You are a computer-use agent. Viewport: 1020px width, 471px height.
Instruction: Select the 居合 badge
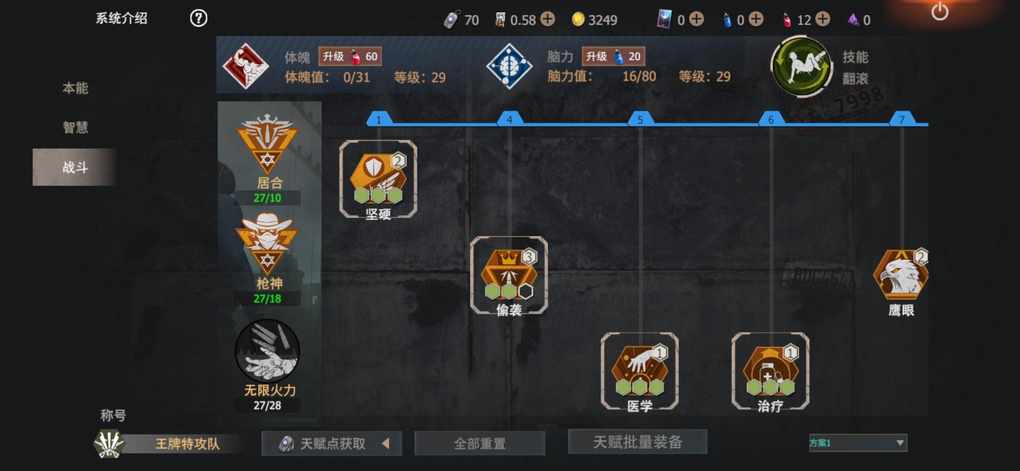click(x=268, y=146)
